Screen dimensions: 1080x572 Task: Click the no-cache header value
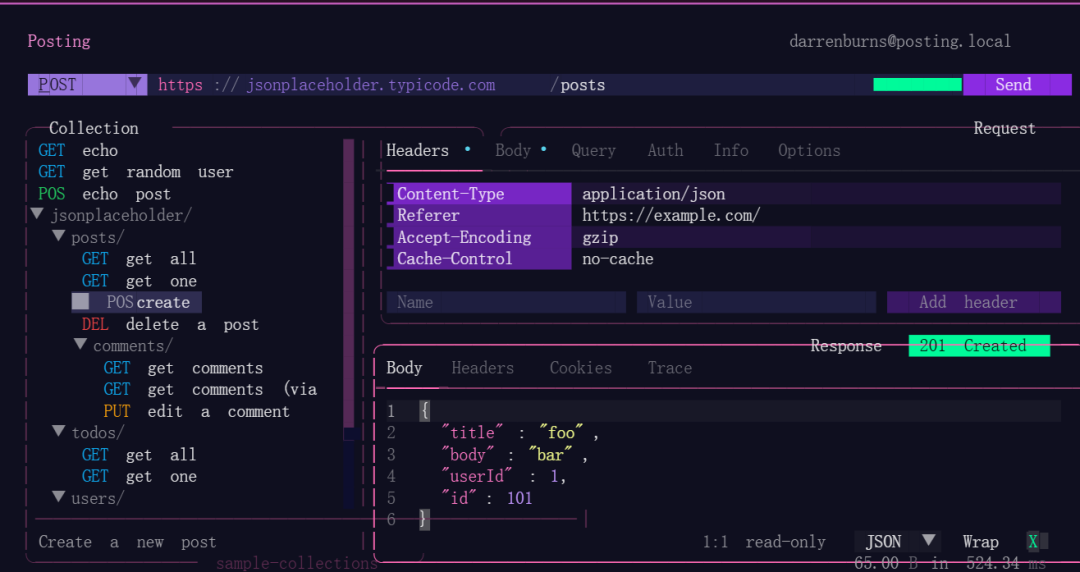tap(618, 258)
